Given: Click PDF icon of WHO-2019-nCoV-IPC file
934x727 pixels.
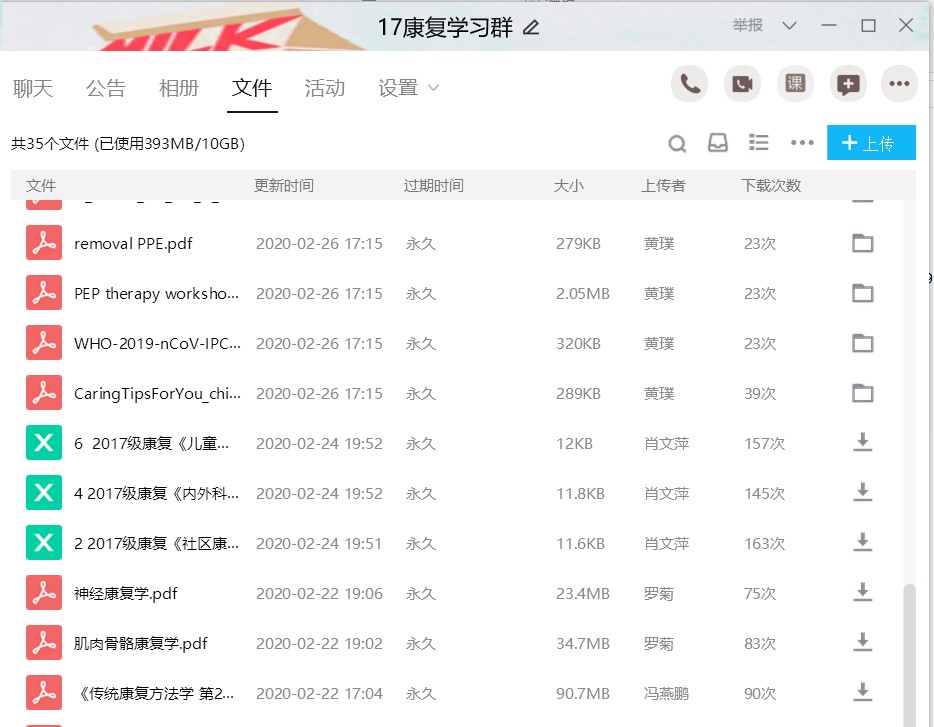Looking at the screenshot, I should [x=43, y=343].
